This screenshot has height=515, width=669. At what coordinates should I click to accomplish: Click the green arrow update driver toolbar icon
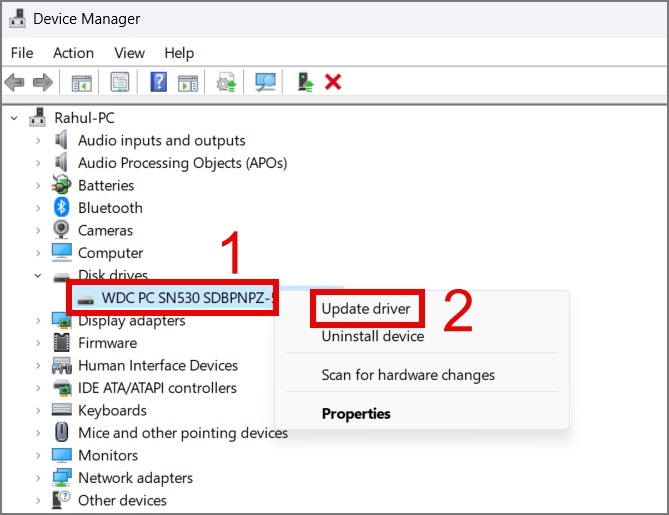(306, 82)
